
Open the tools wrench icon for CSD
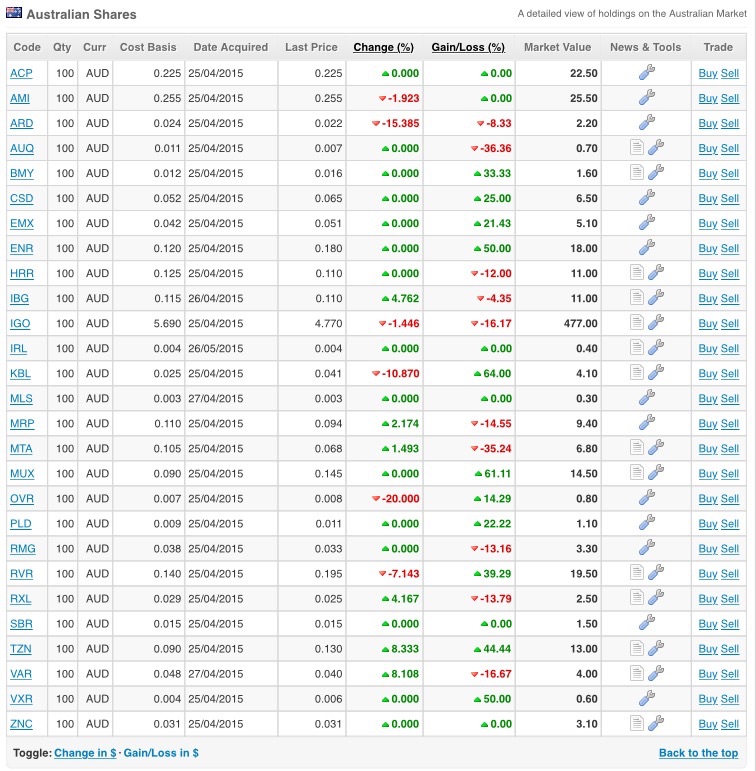[646, 197]
